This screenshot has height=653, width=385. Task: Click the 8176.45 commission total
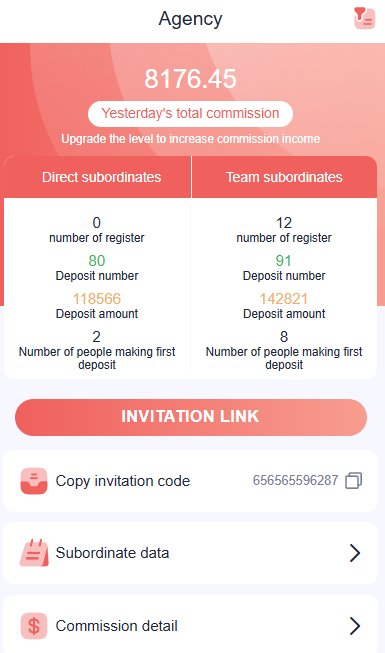pos(190,79)
